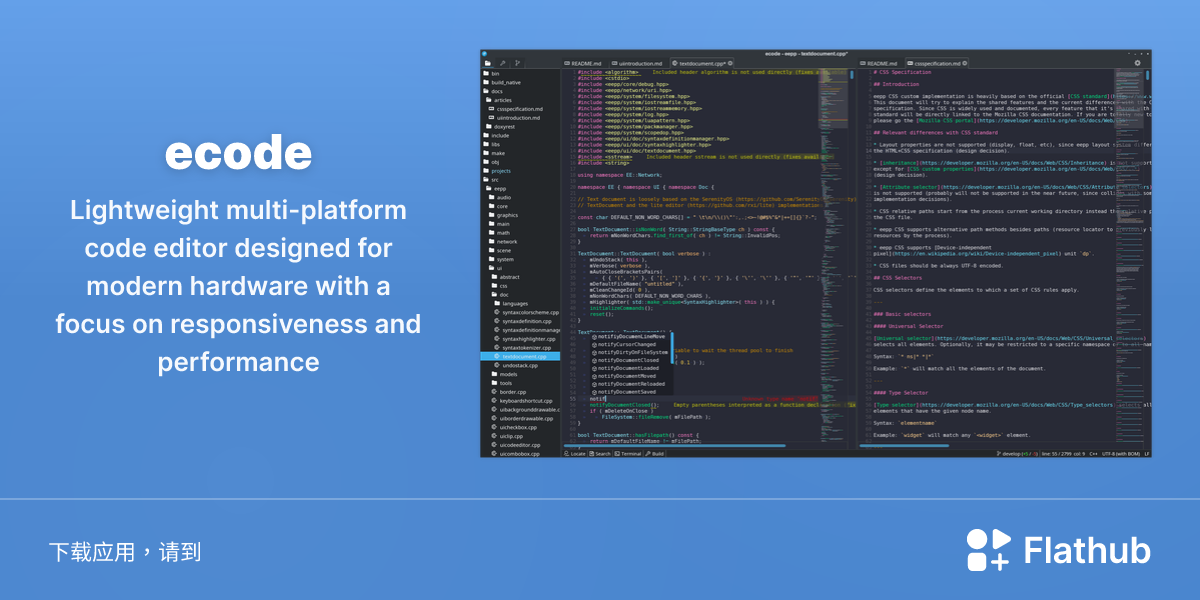
Task: Choose notifyCursorChanged autocomplete suggestion
Action: (x=631, y=345)
